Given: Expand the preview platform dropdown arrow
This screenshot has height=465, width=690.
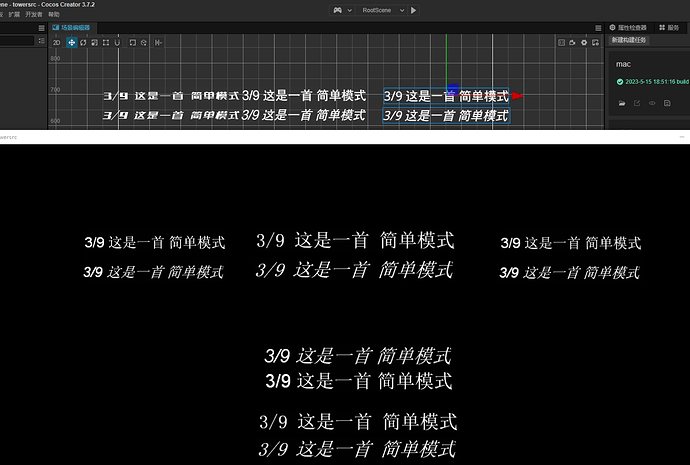Looking at the screenshot, I should [x=349, y=10].
